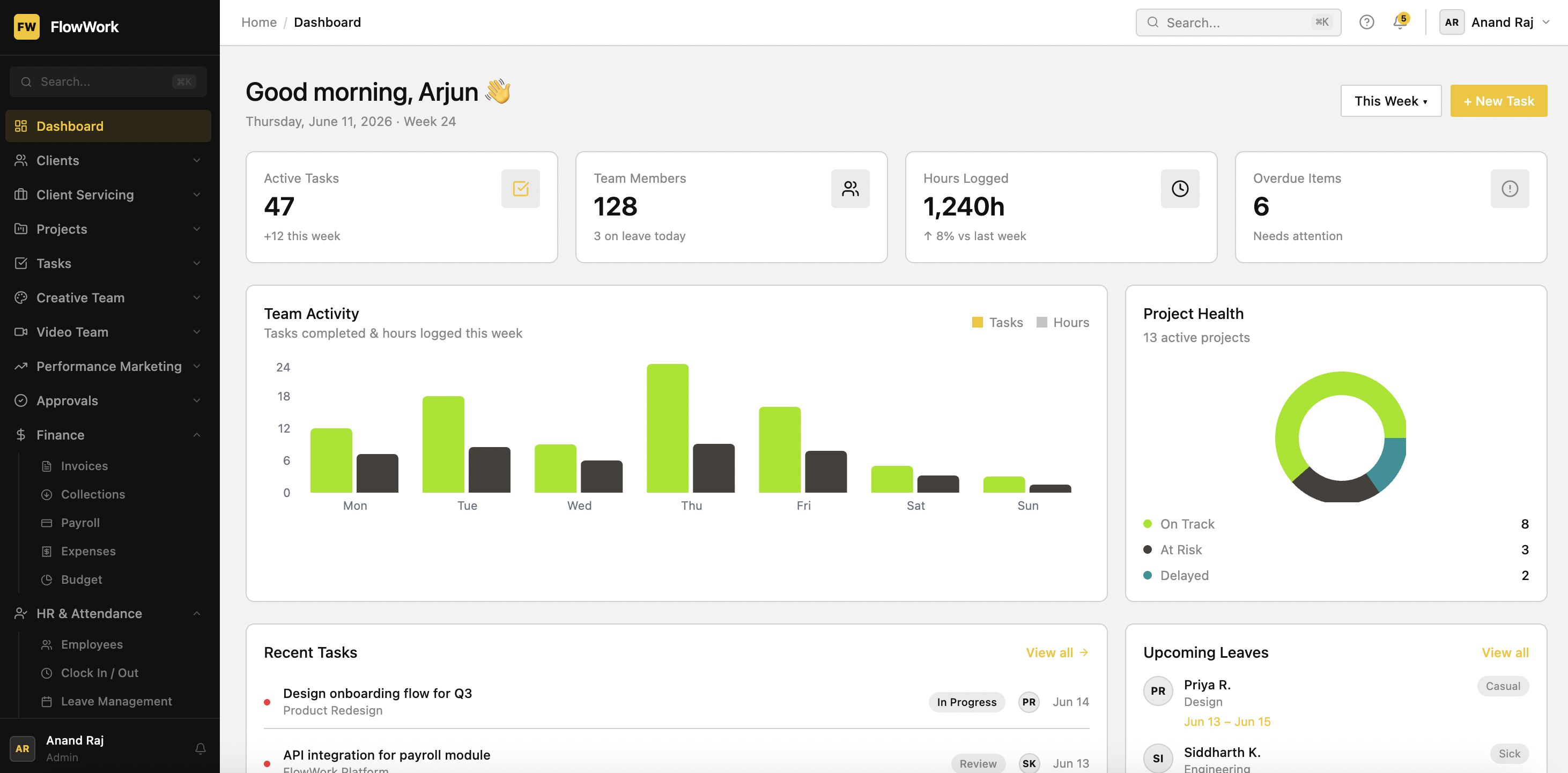The height and width of the screenshot is (773, 1568).
Task: Focus the top bar Search field
Action: (1238, 23)
